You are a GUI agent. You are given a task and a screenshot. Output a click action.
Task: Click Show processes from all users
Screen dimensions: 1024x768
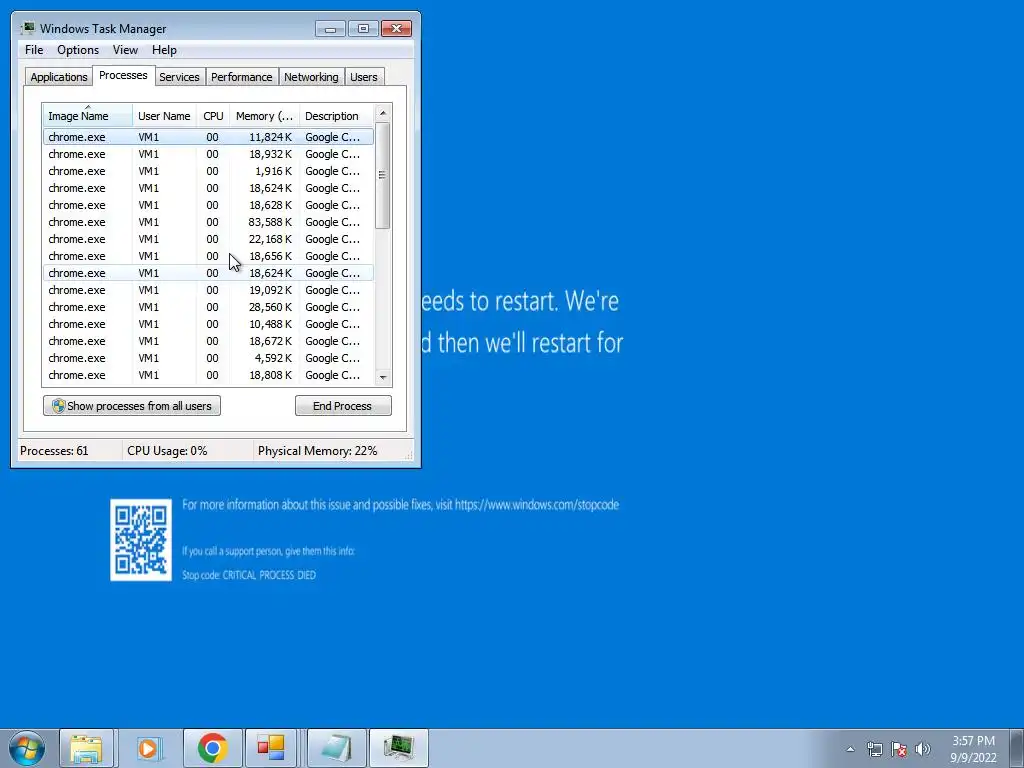tap(132, 406)
